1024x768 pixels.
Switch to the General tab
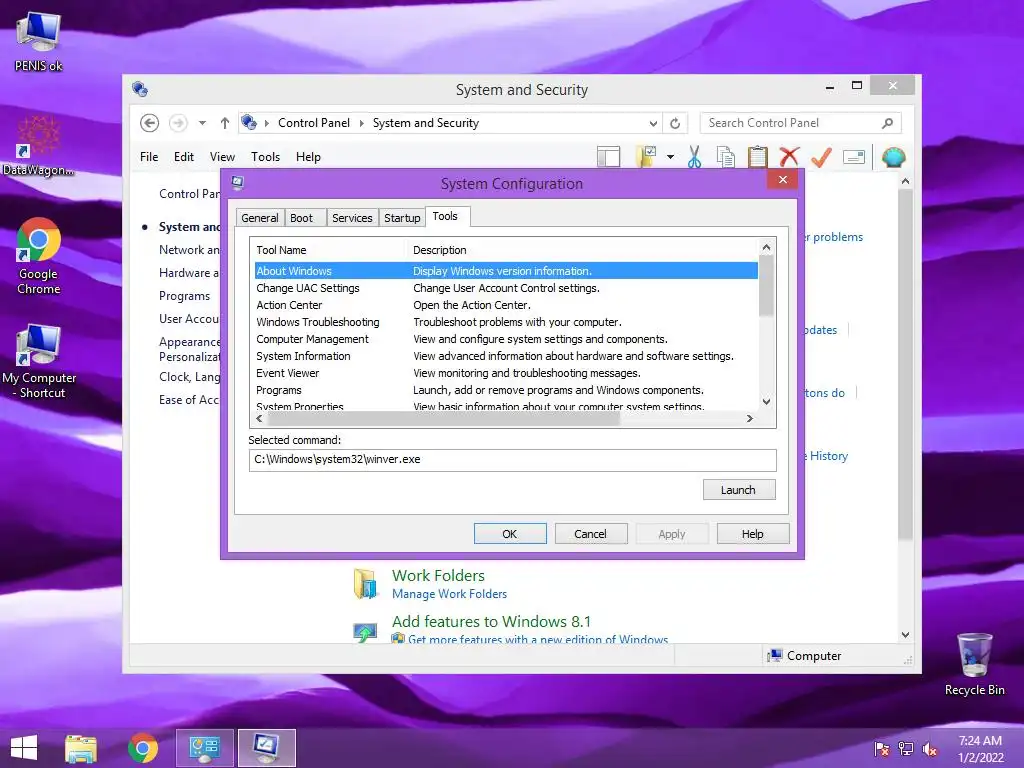tap(259, 217)
